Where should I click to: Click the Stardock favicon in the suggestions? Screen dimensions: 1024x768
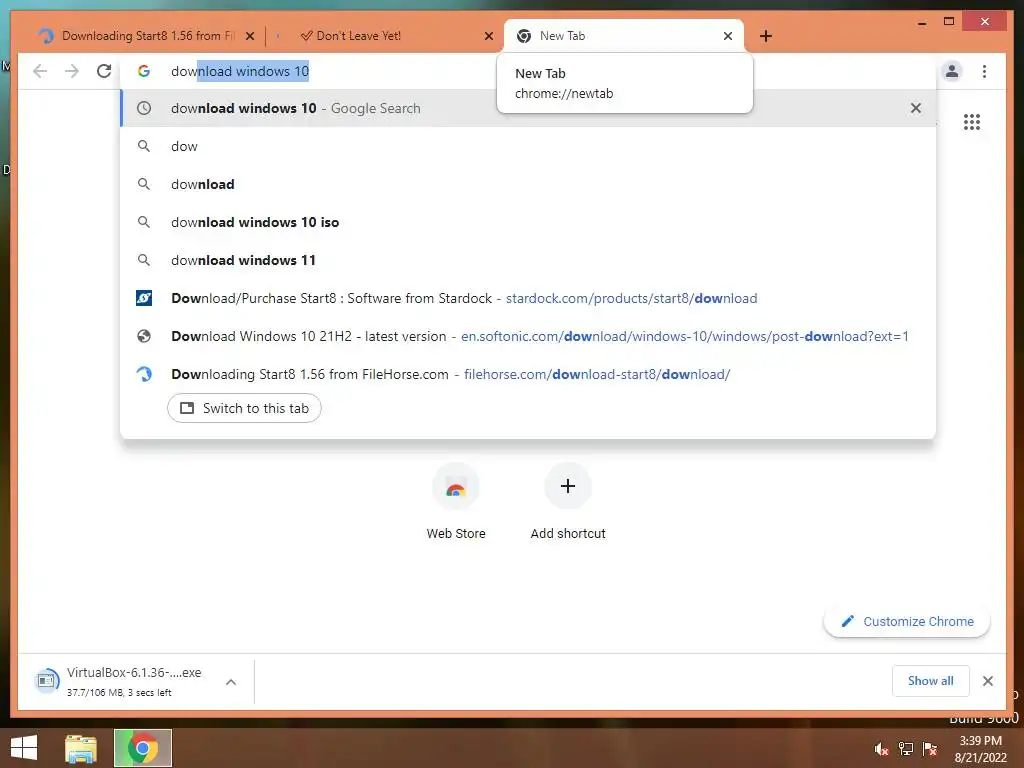pyautogui.click(x=144, y=298)
